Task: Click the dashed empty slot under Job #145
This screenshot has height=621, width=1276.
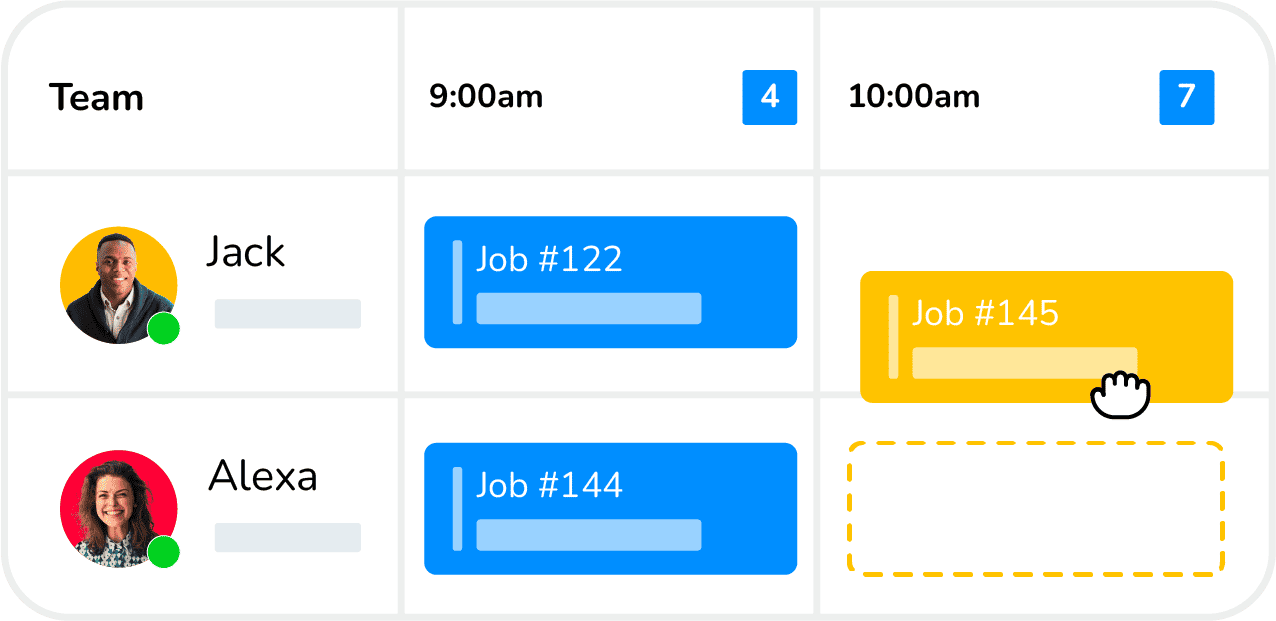Action: tap(1036, 509)
